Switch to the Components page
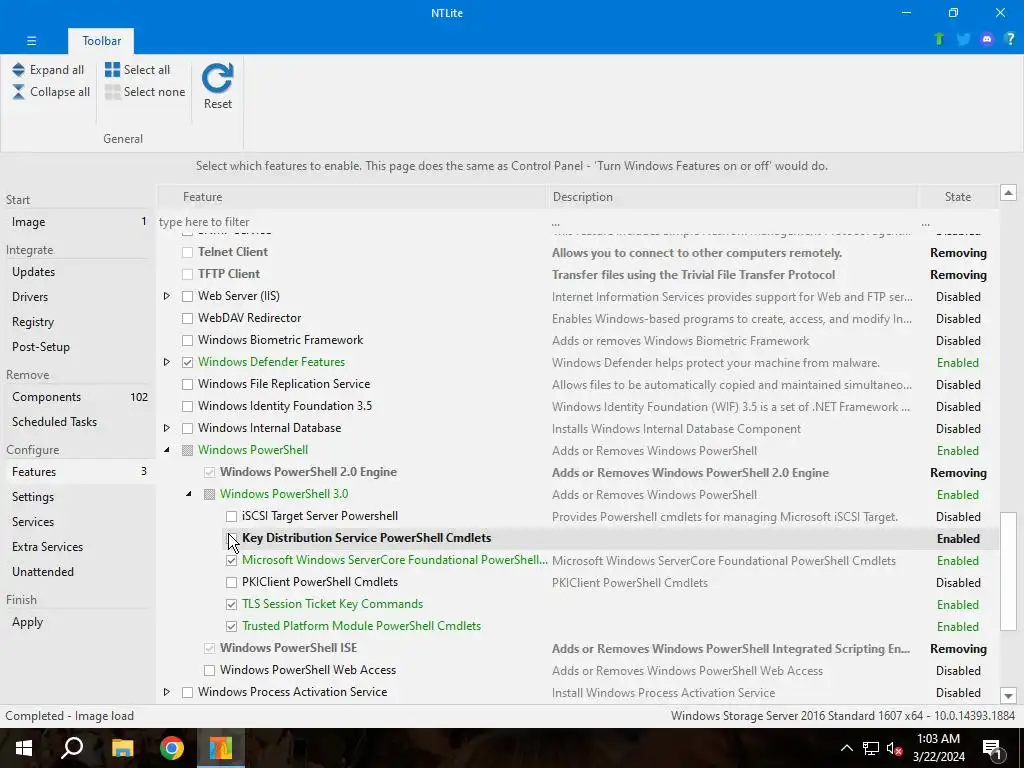The image size is (1024, 768). coord(78,397)
